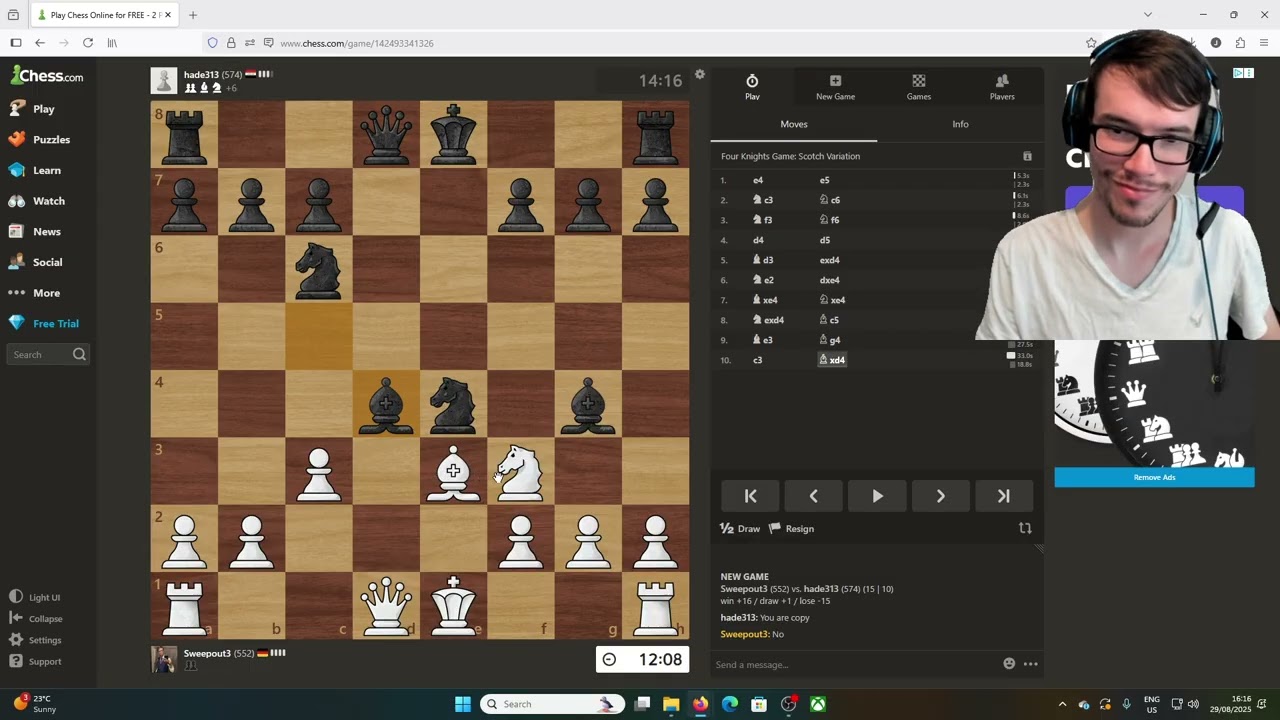Open Settings in the sidebar footer
This screenshot has height=720, width=1280.
36,640
